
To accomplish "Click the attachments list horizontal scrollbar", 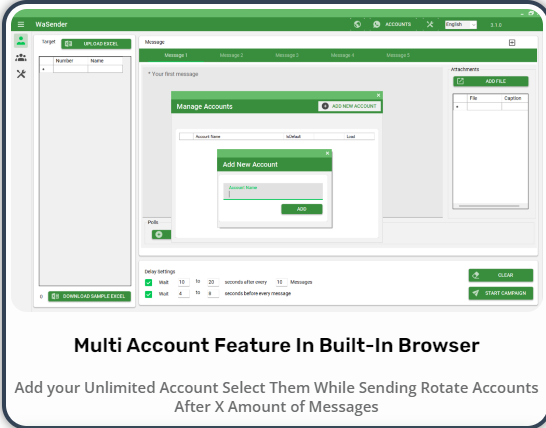I will (x=489, y=206).
